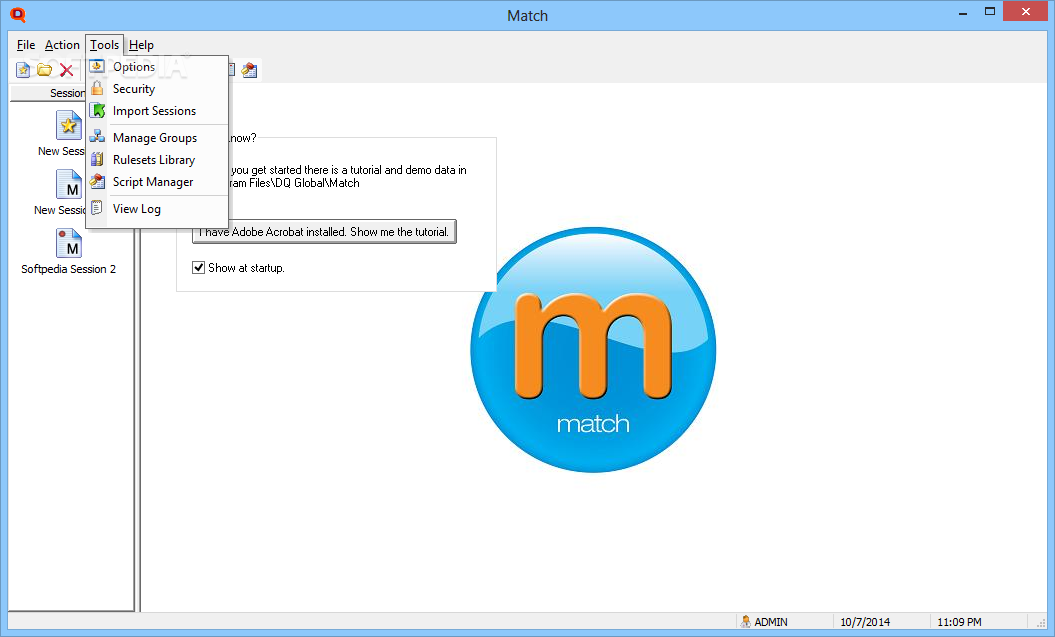
Task: Click the status bar resize grip
Action: [x=1042, y=623]
